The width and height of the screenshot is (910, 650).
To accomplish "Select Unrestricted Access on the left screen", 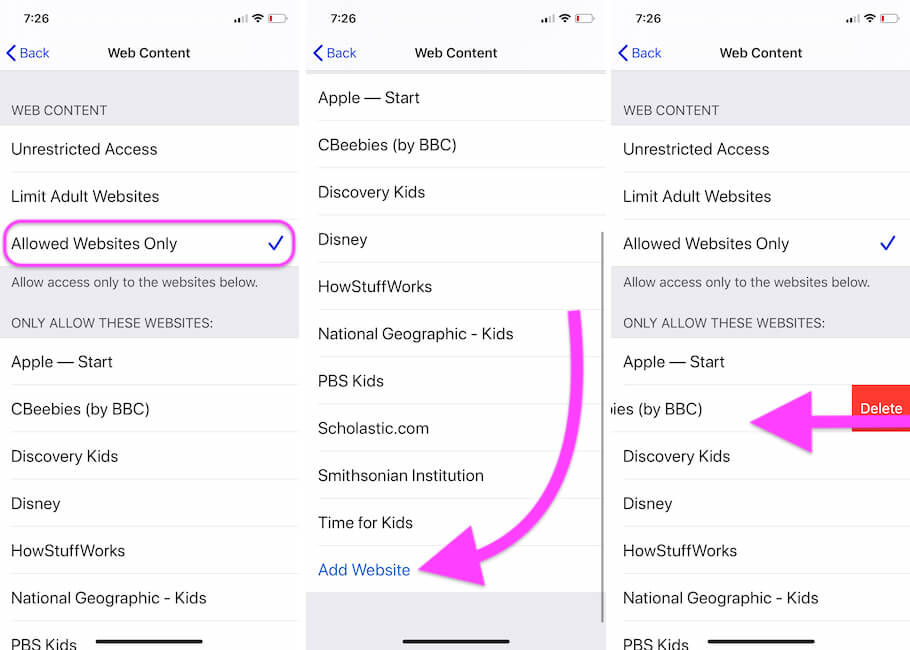I will click(150, 149).
